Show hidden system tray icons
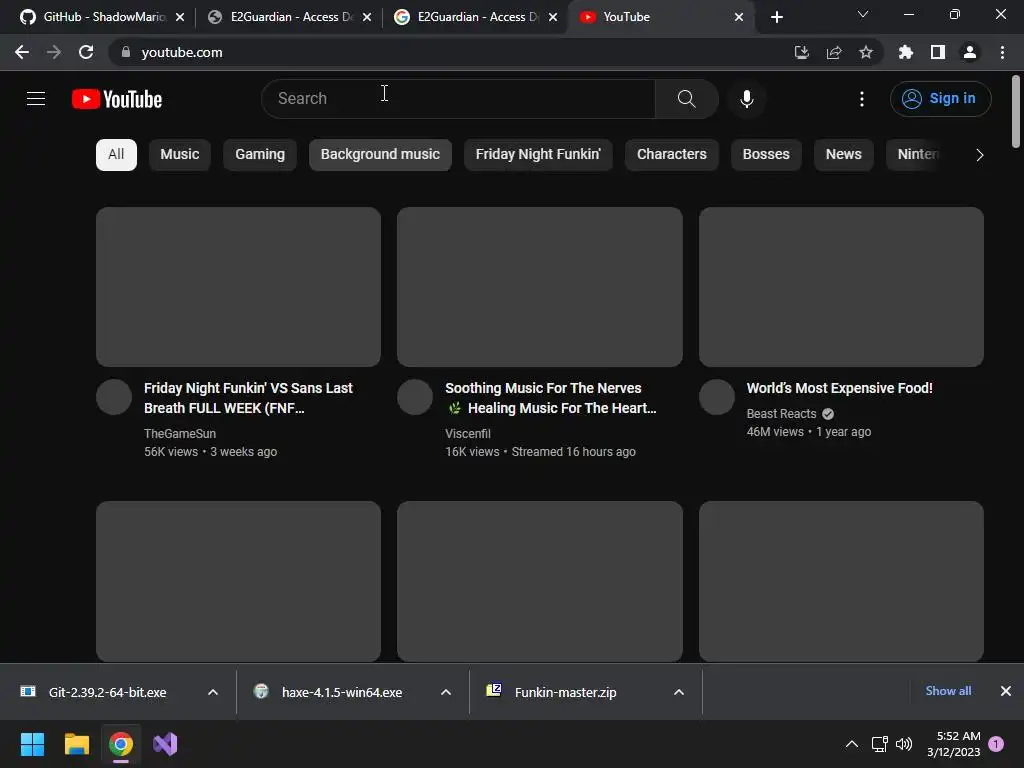The width and height of the screenshot is (1024, 768). click(852, 744)
